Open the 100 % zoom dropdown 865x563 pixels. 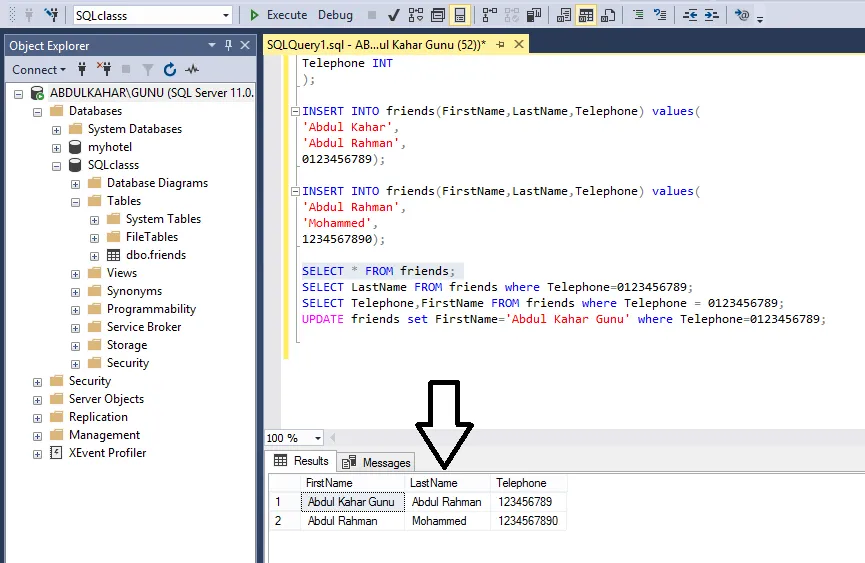[x=318, y=438]
